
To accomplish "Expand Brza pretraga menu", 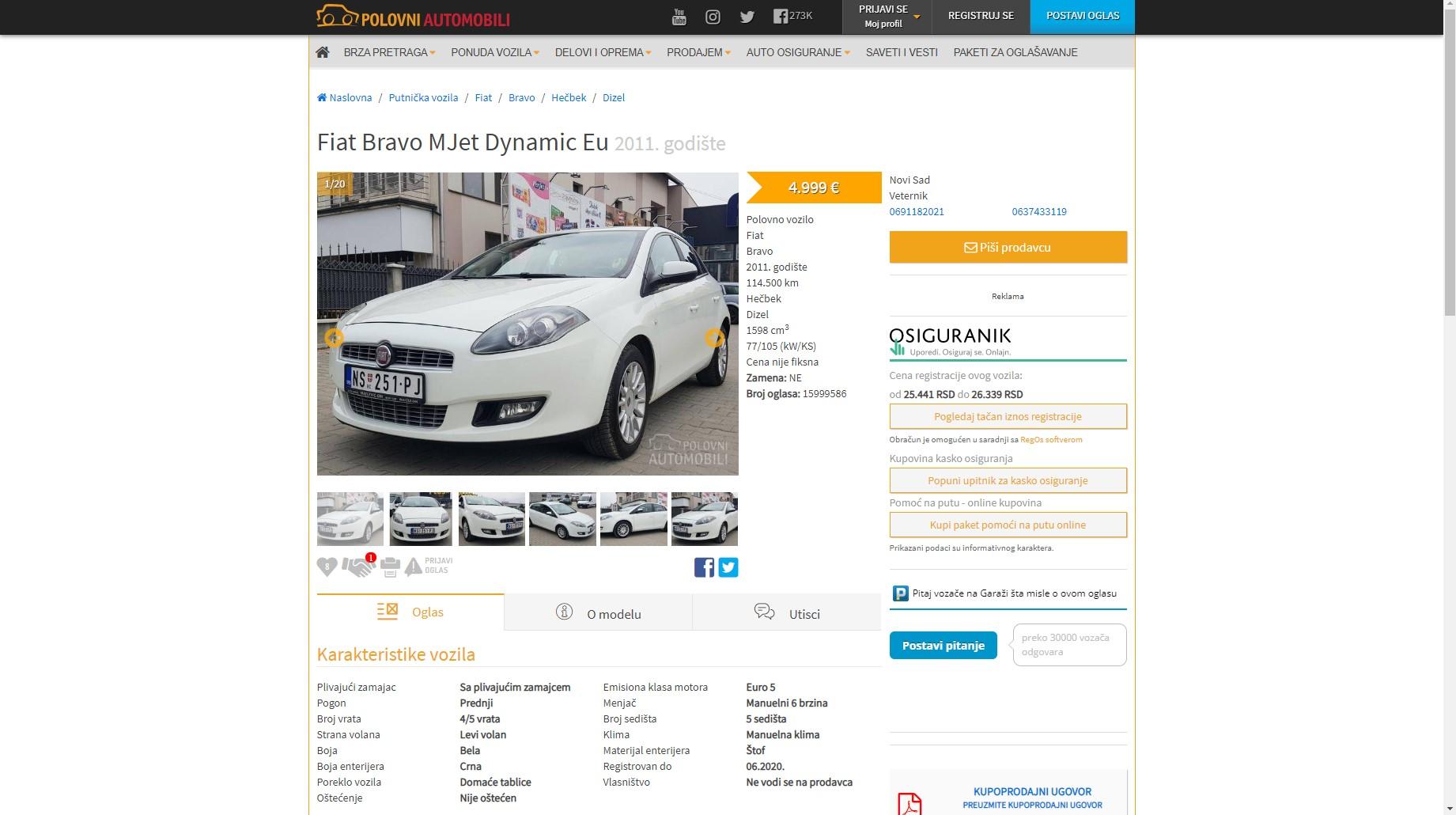I will coord(389,52).
